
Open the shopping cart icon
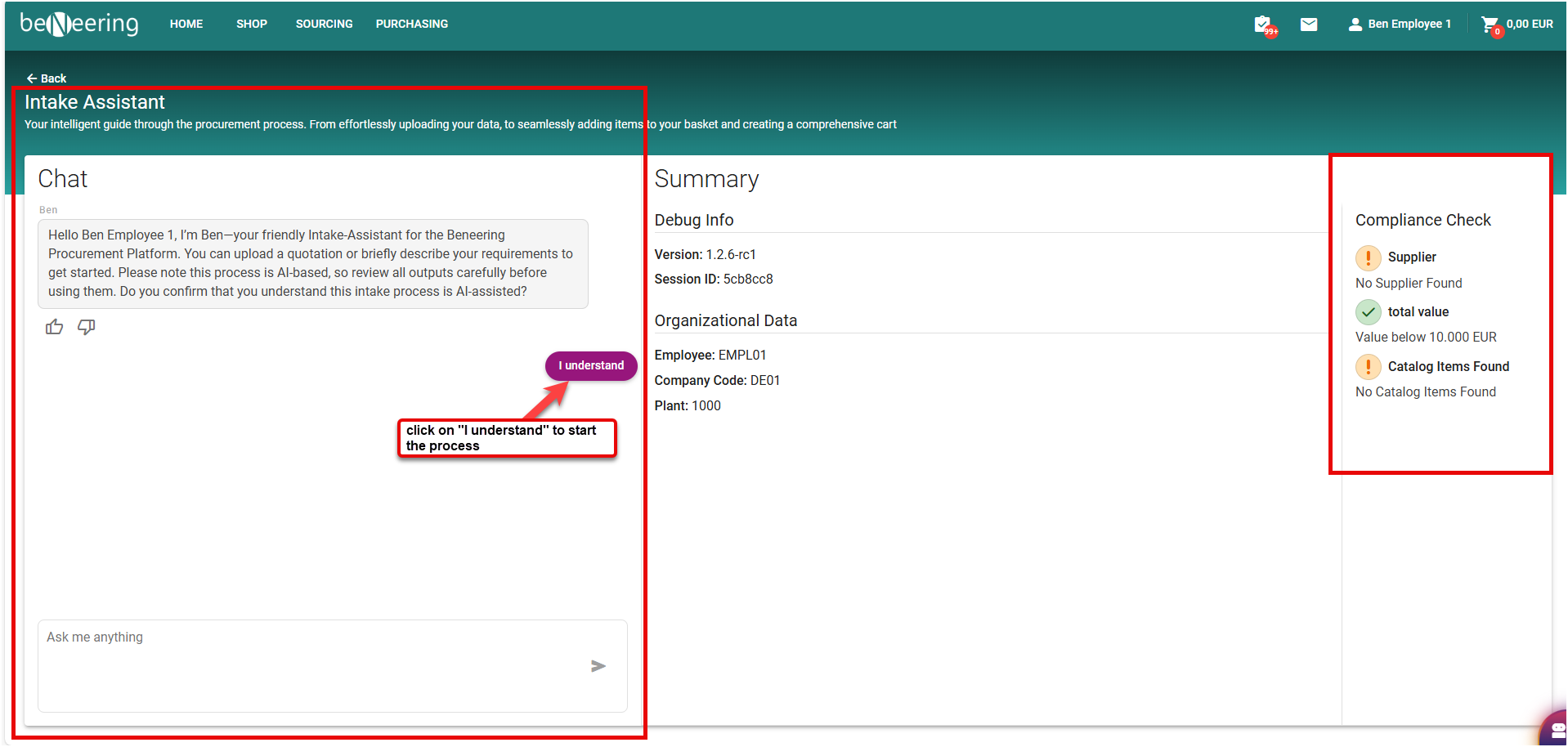1490,25
